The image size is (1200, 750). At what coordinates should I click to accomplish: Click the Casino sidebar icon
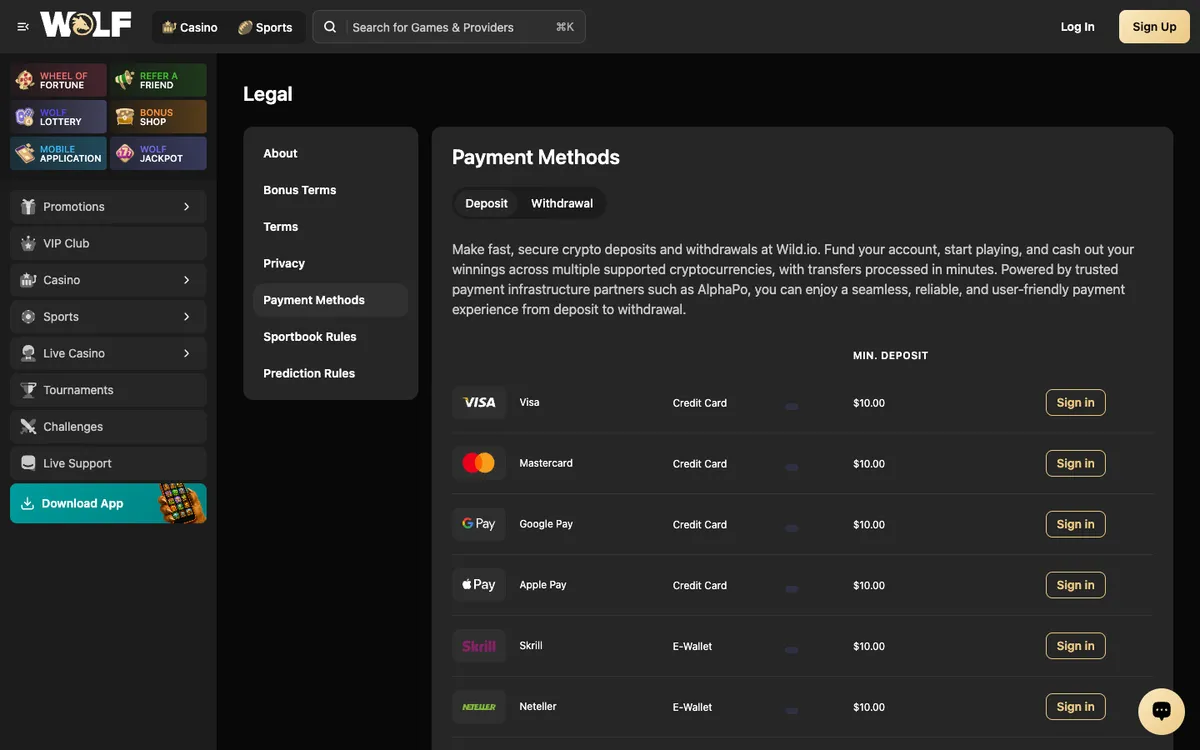click(28, 280)
